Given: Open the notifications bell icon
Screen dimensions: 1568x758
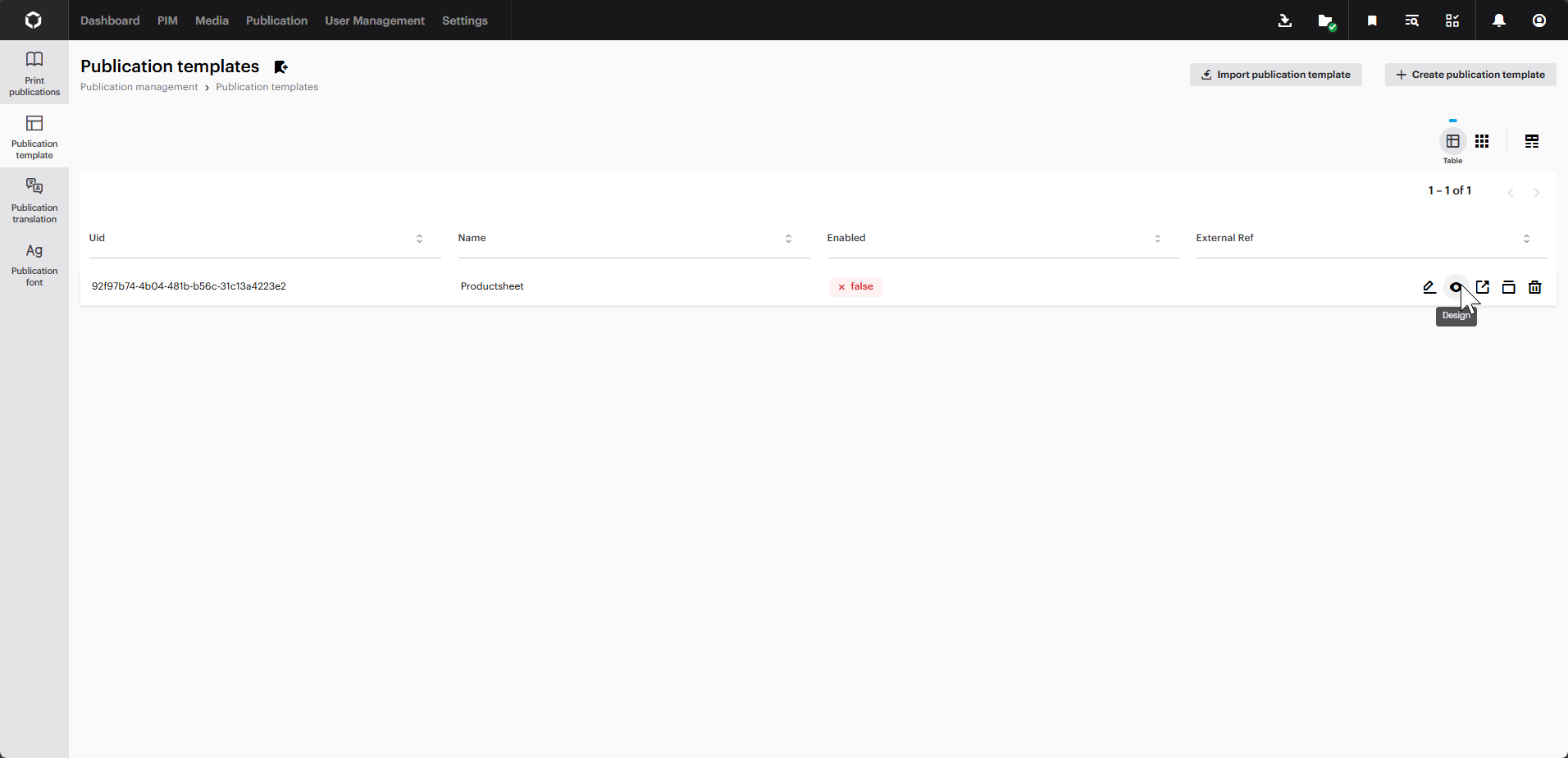Looking at the screenshot, I should (1498, 21).
